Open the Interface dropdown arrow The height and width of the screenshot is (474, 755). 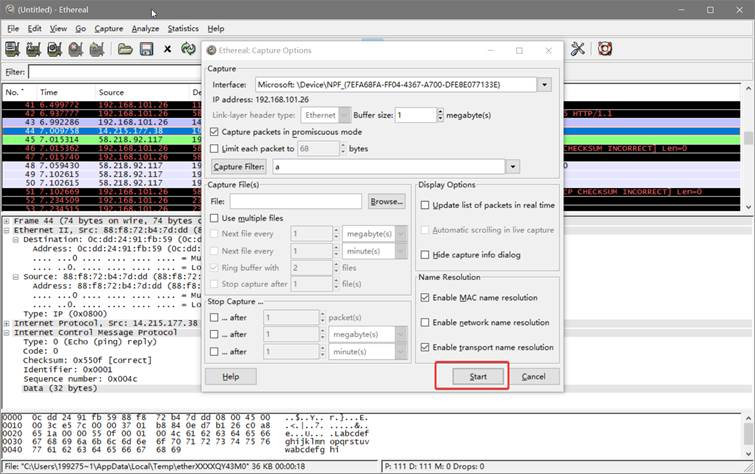[544, 85]
